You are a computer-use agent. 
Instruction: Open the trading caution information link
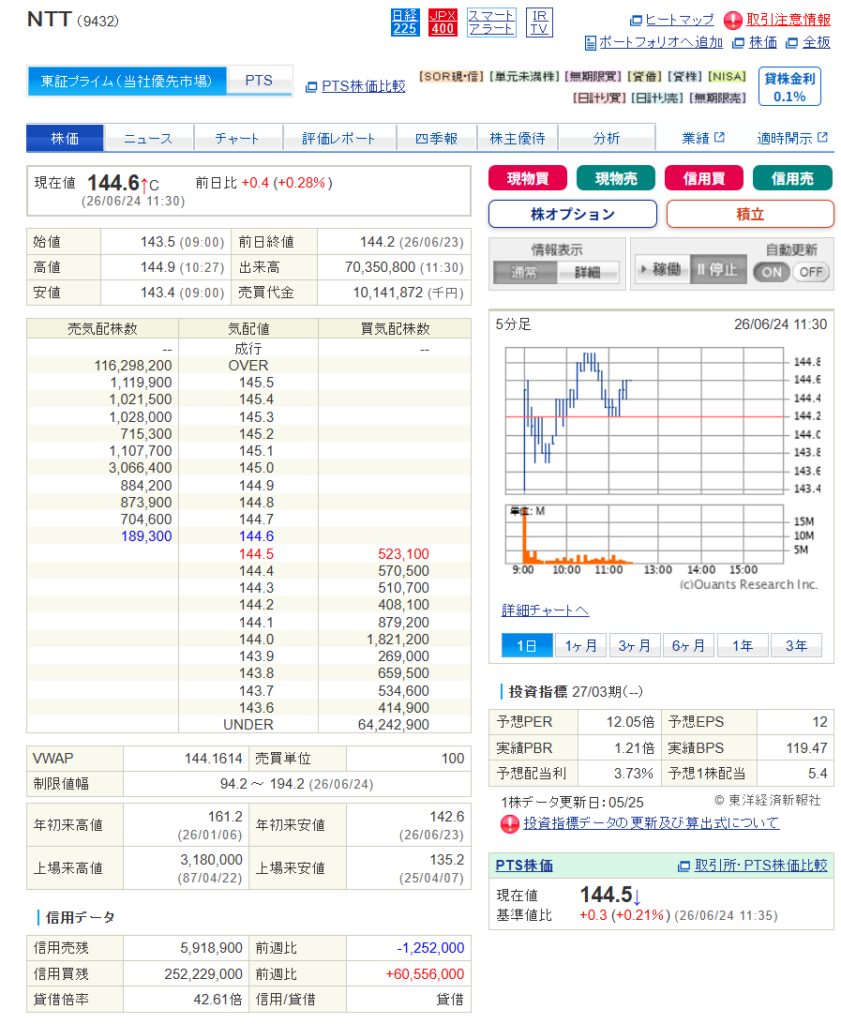click(x=788, y=20)
